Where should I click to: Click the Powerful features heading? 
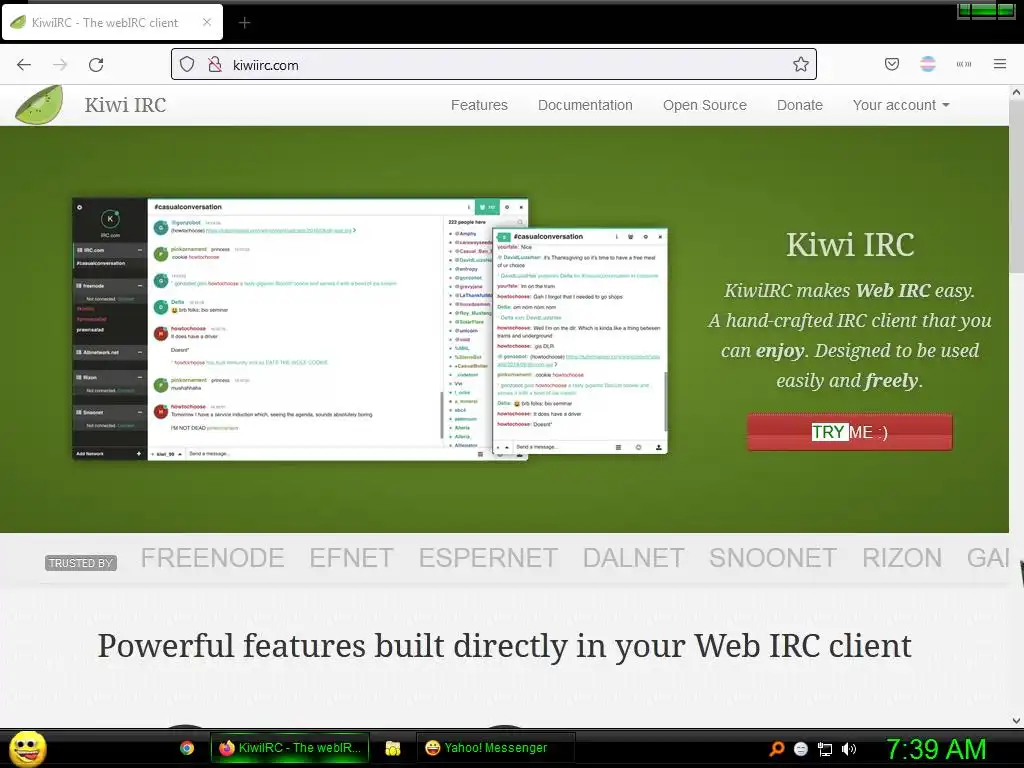(504, 646)
